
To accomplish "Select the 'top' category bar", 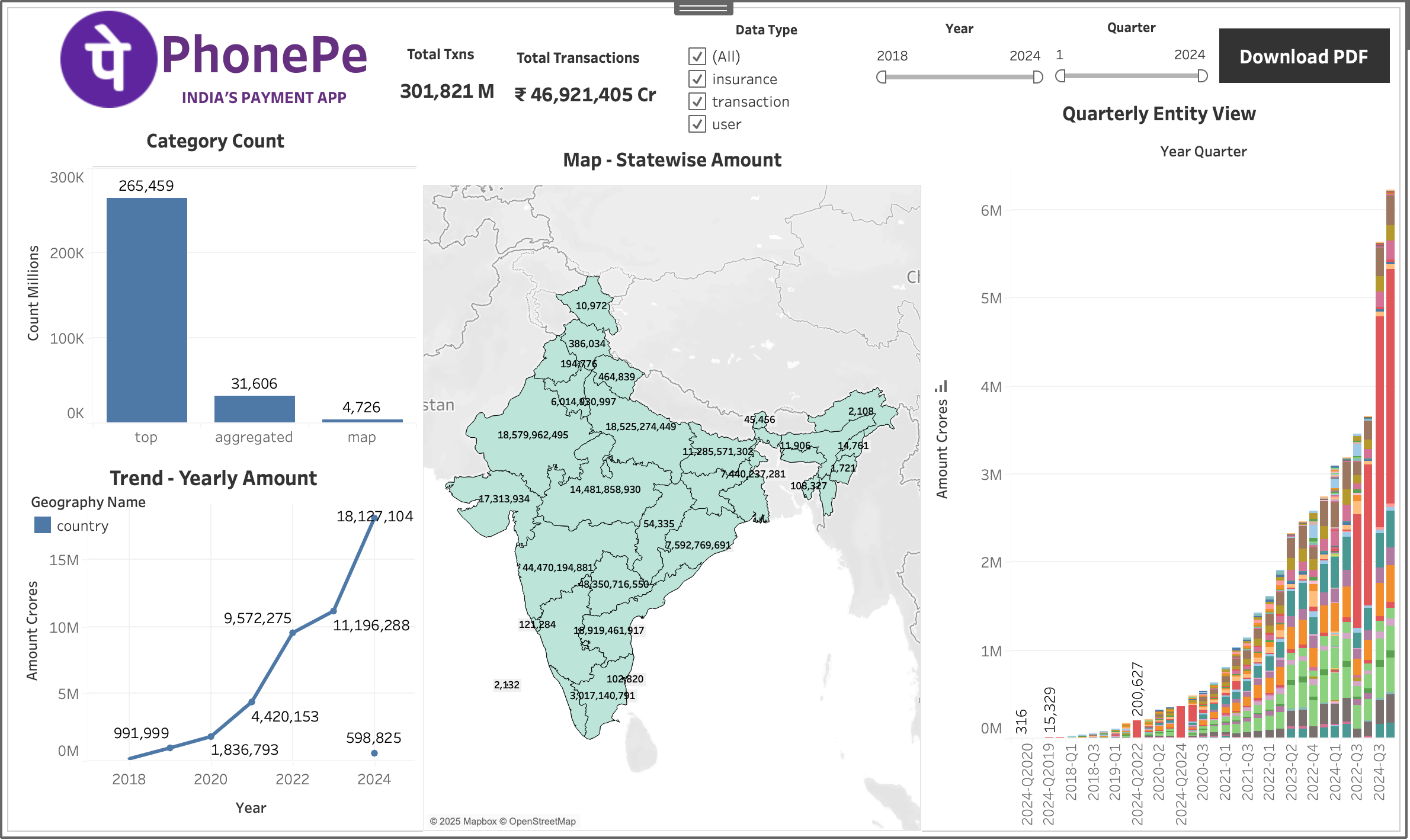I will pos(146,310).
